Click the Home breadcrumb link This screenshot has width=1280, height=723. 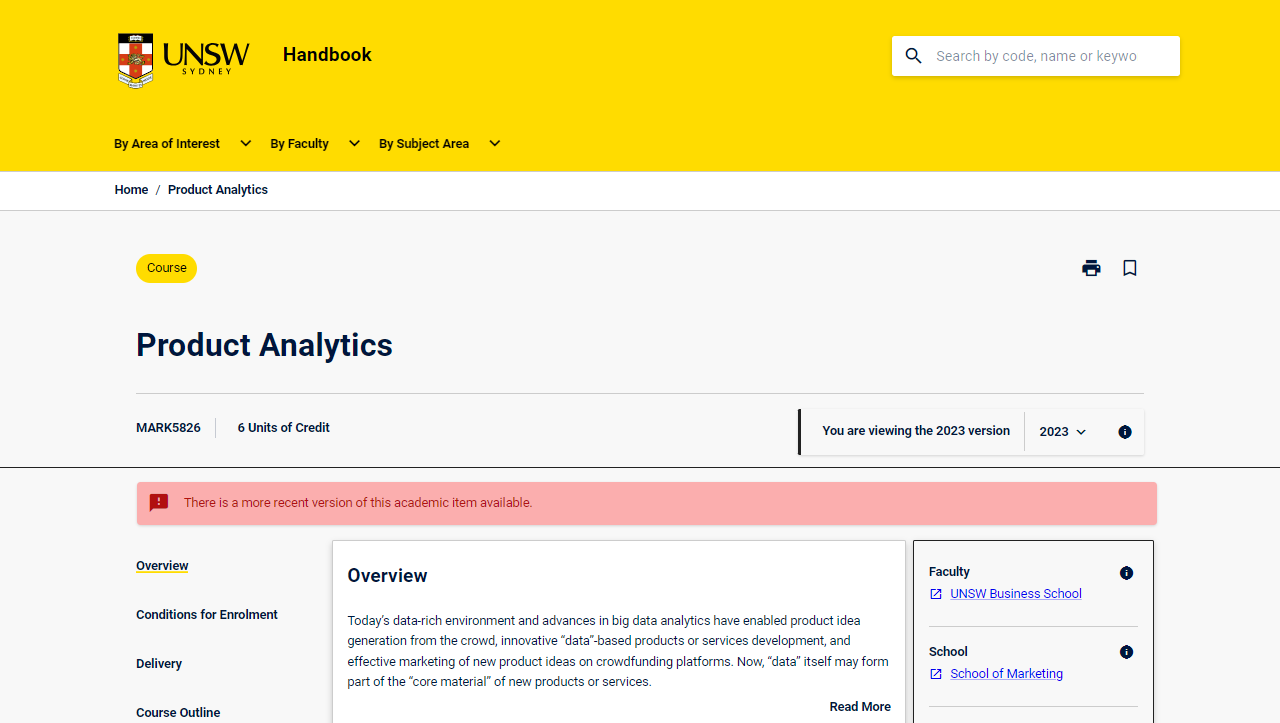(x=131, y=190)
